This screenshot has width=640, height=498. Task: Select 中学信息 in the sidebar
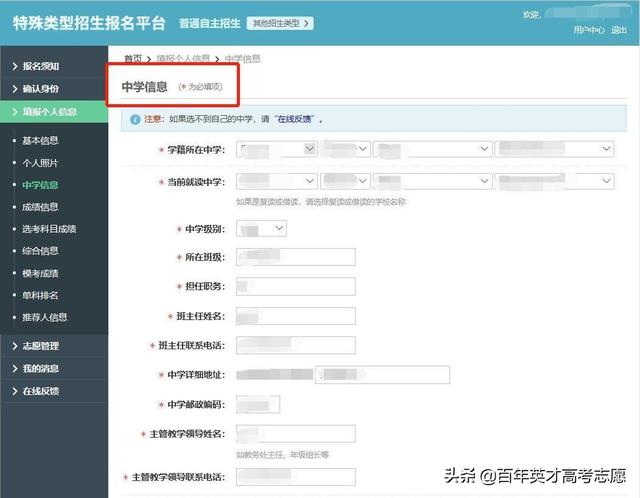pos(40,185)
